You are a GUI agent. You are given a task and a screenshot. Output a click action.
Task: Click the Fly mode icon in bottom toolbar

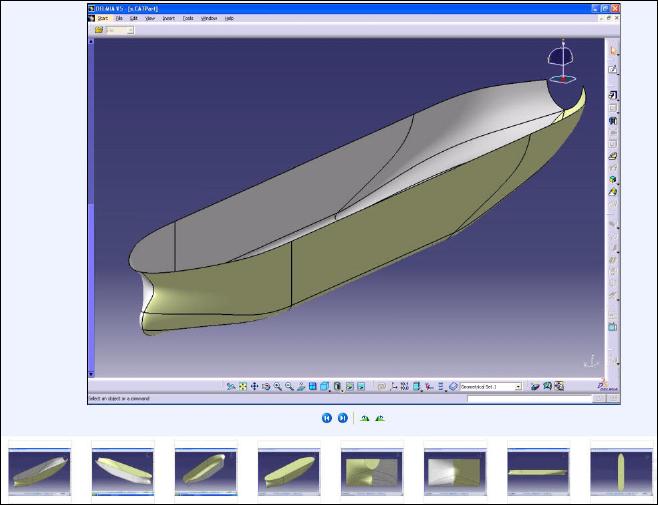[231, 386]
